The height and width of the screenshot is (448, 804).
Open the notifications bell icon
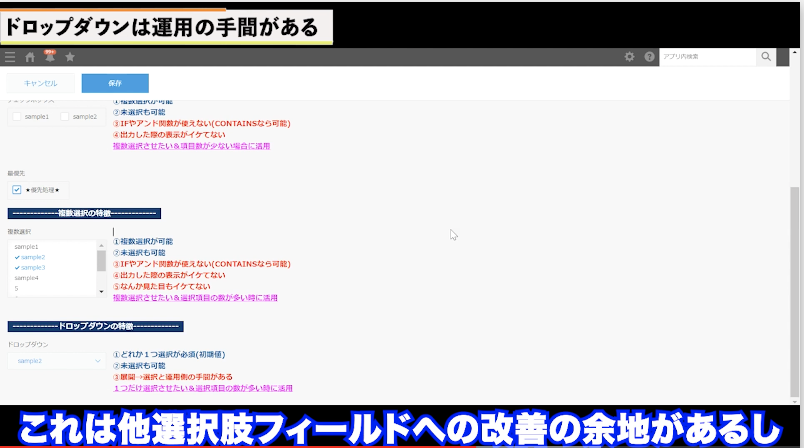[x=49, y=56]
